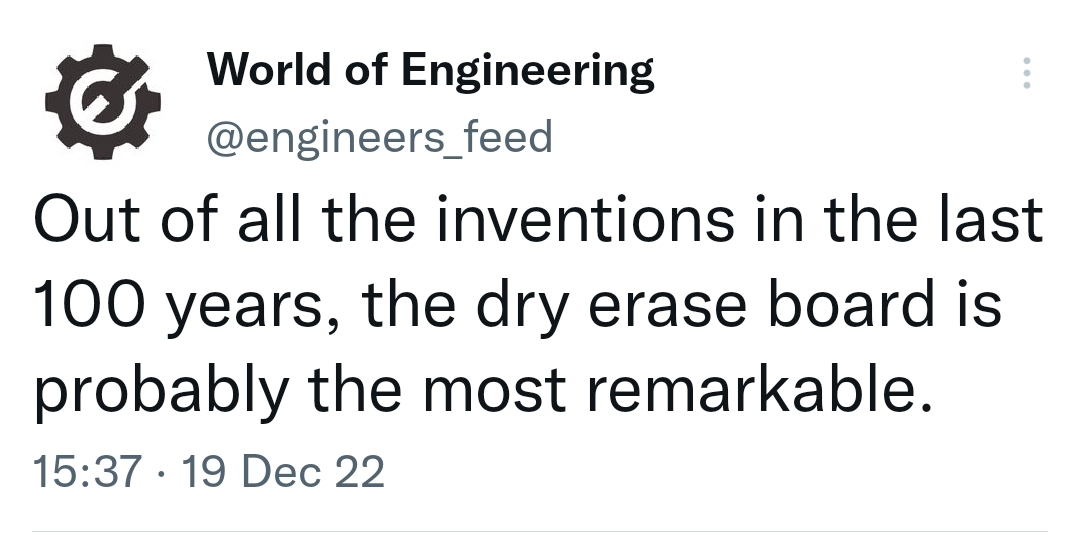The height and width of the screenshot is (549, 1080).
Task: Open the World of Engineering gear avatar
Action: click(x=103, y=101)
